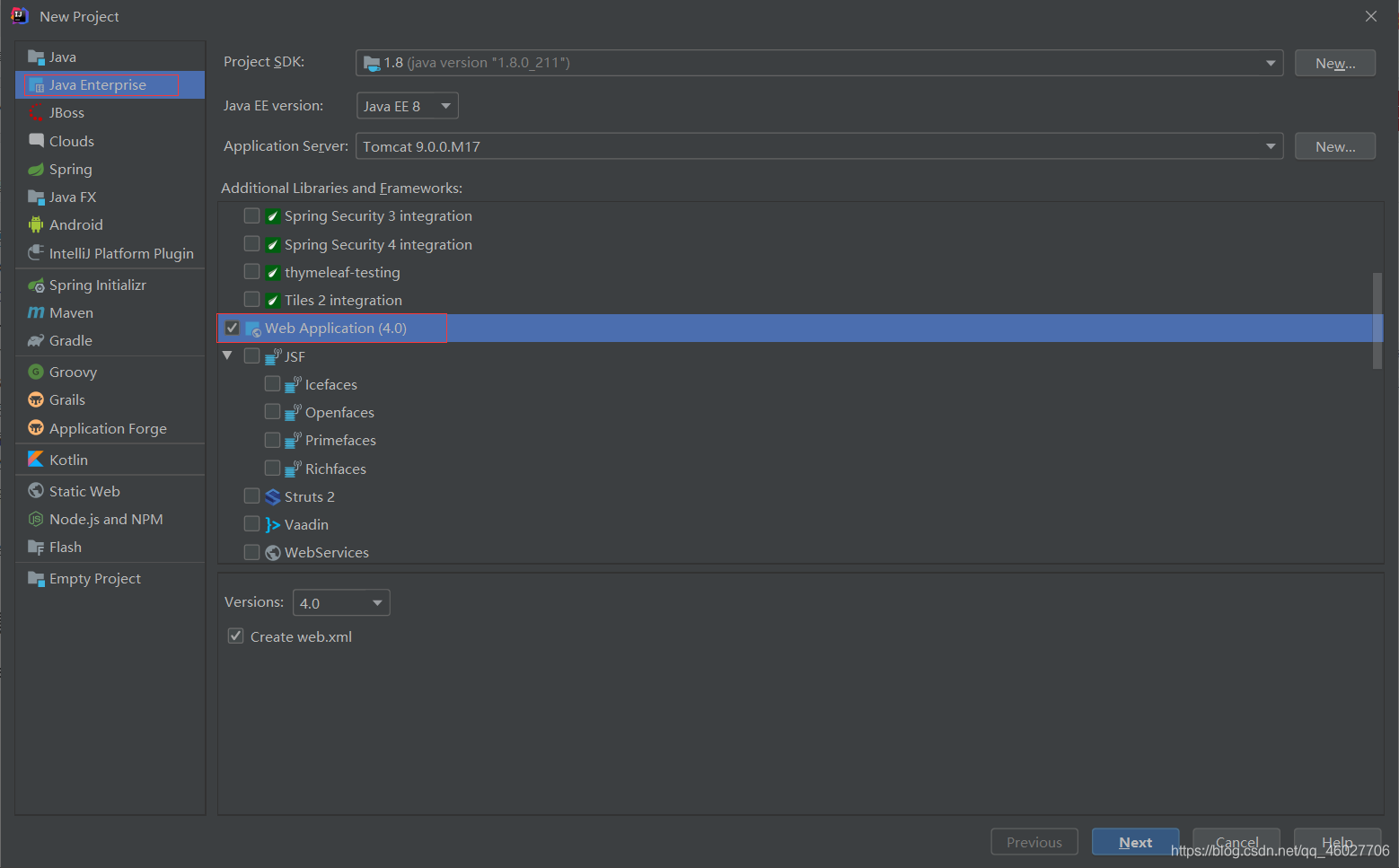Viewport: 1399px width, 868px height.
Task: Click the Flash folder icon
Action: 36,547
